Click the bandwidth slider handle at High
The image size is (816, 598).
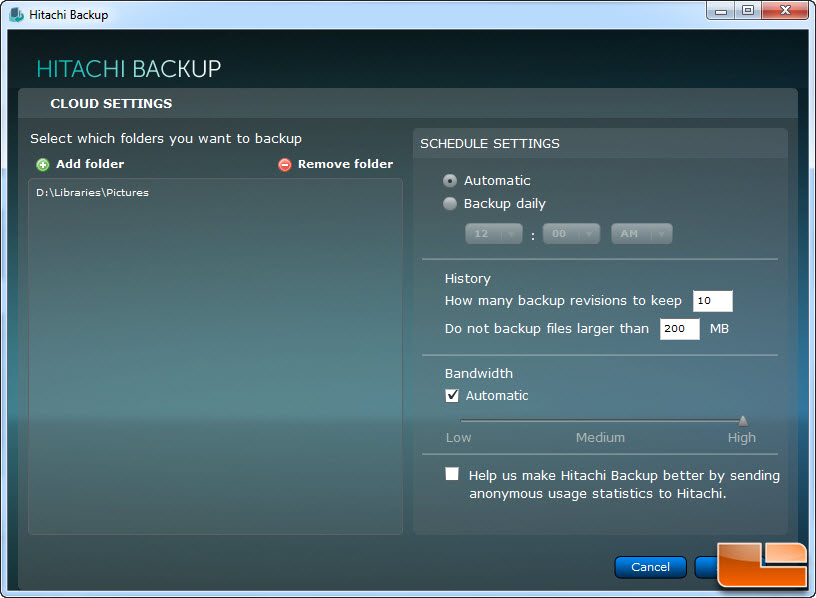click(743, 421)
